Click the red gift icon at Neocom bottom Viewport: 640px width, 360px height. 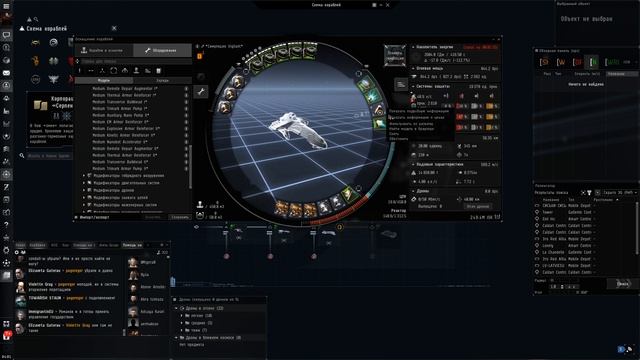[7, 336]
